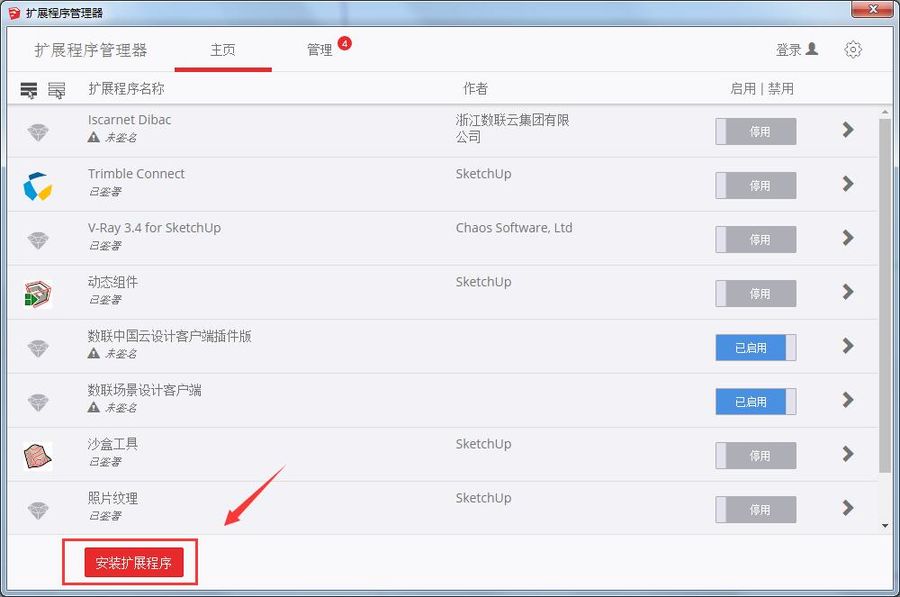Enable the 动态组件 toggle
The image size is (900, 597).
(755, 293)
